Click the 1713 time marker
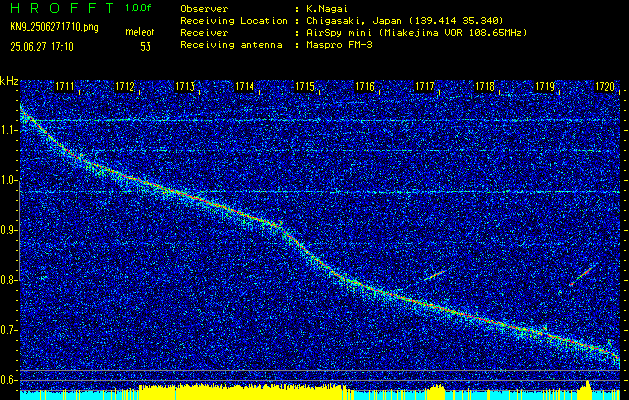Screen dimensions: 629x400 pos(185,86)
